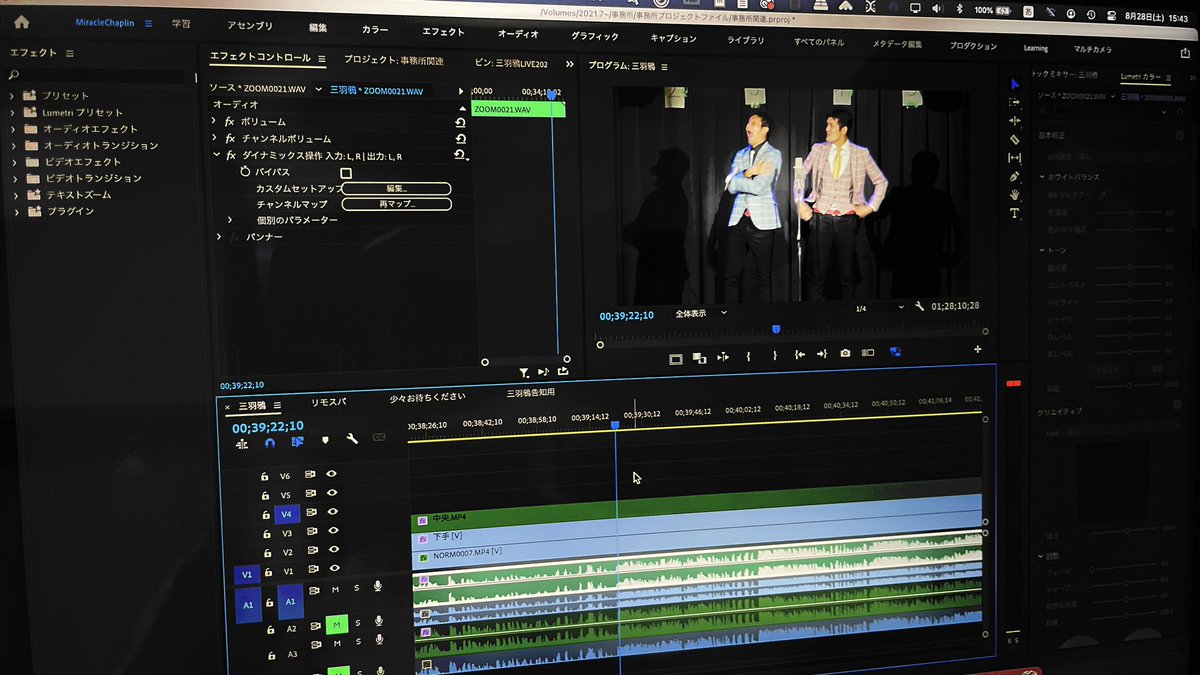This screenshot has height=675, width=1200.
Task: Enable the バイパス checkbox
Action: 346,173
